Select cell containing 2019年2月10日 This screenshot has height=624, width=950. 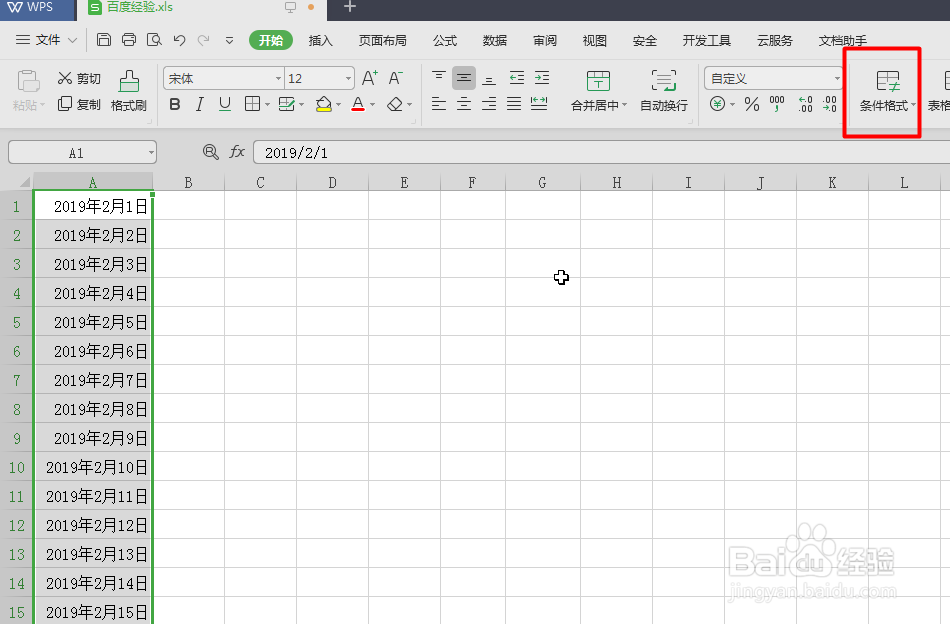click(x=93, y=467)
